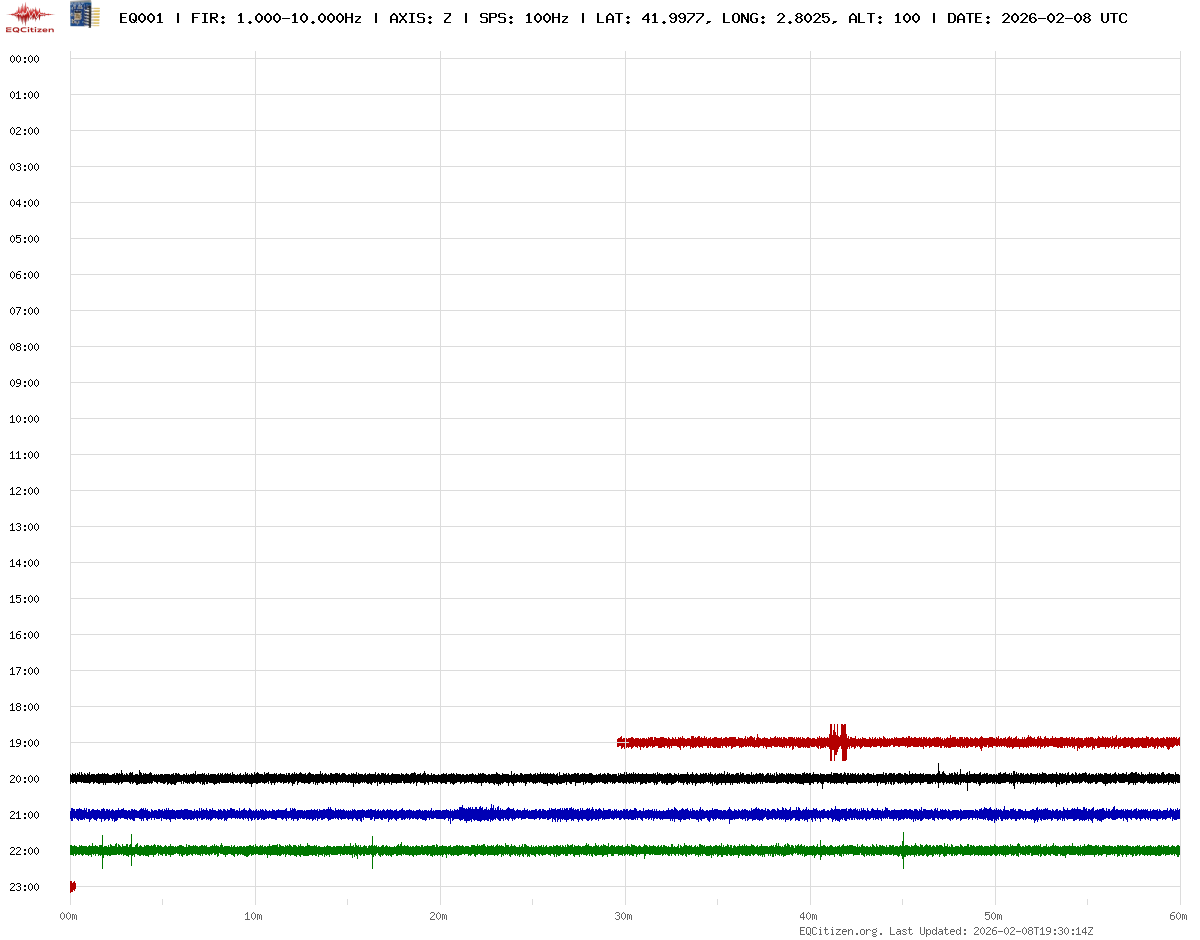Click the blue sensor board icon
Viewport: 1200px width, 940px height.
tap(85, 15)
